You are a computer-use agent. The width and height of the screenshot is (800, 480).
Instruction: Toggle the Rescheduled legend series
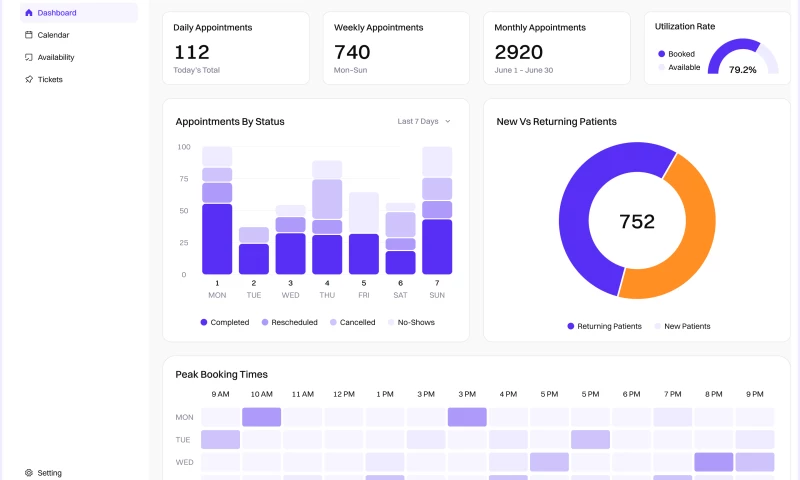(290, 322)
